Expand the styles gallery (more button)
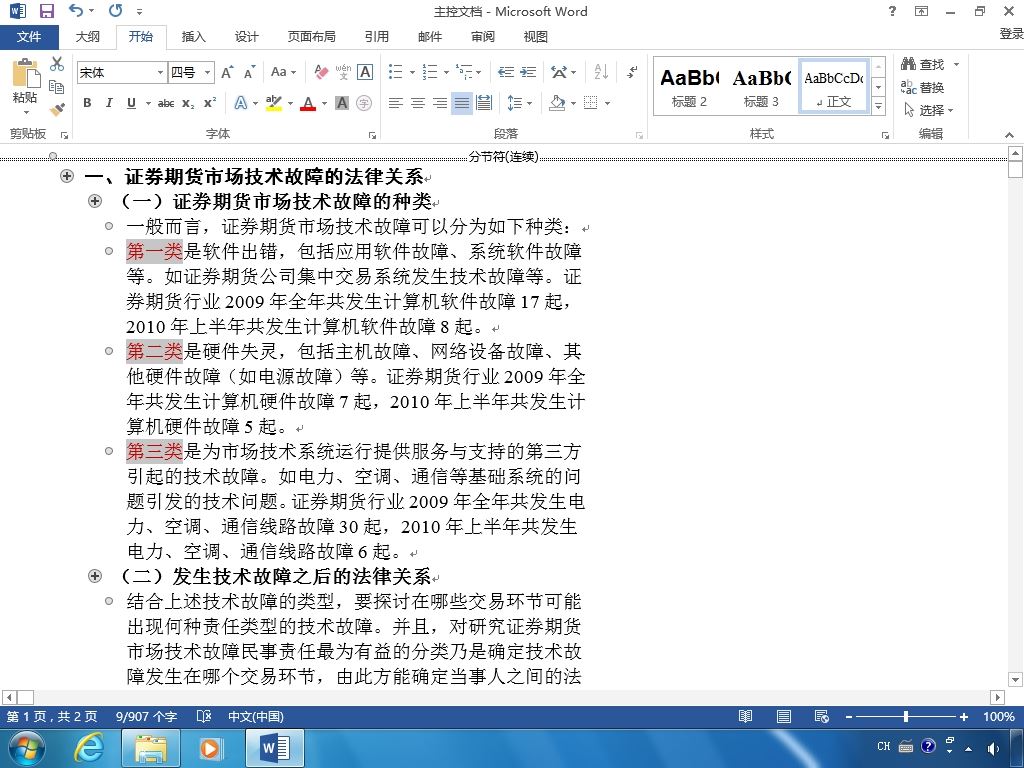The height and width of the screenshot is (768, 1024). pos(879,106)
